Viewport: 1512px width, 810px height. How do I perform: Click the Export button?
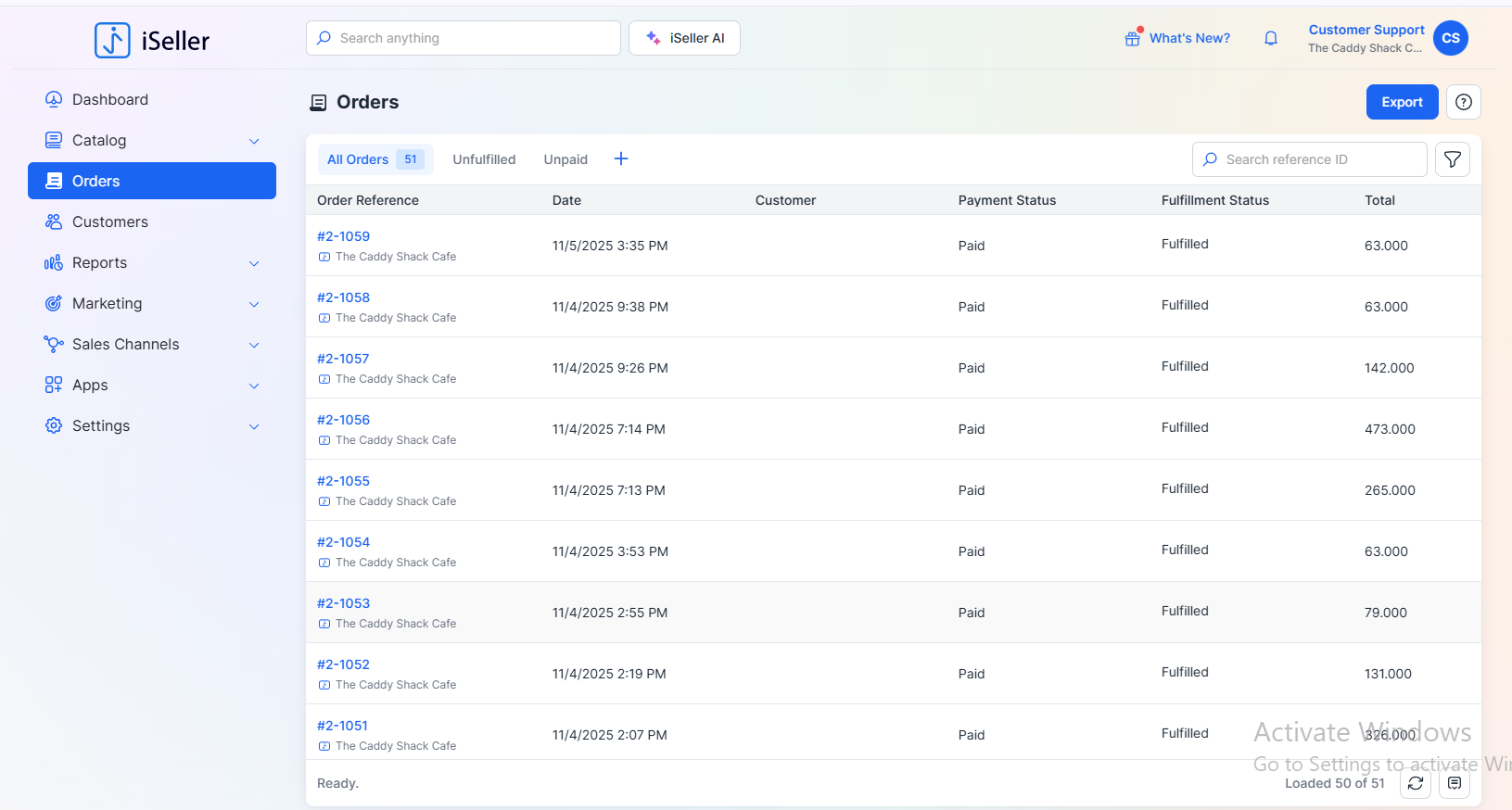tap(1402, 102)
